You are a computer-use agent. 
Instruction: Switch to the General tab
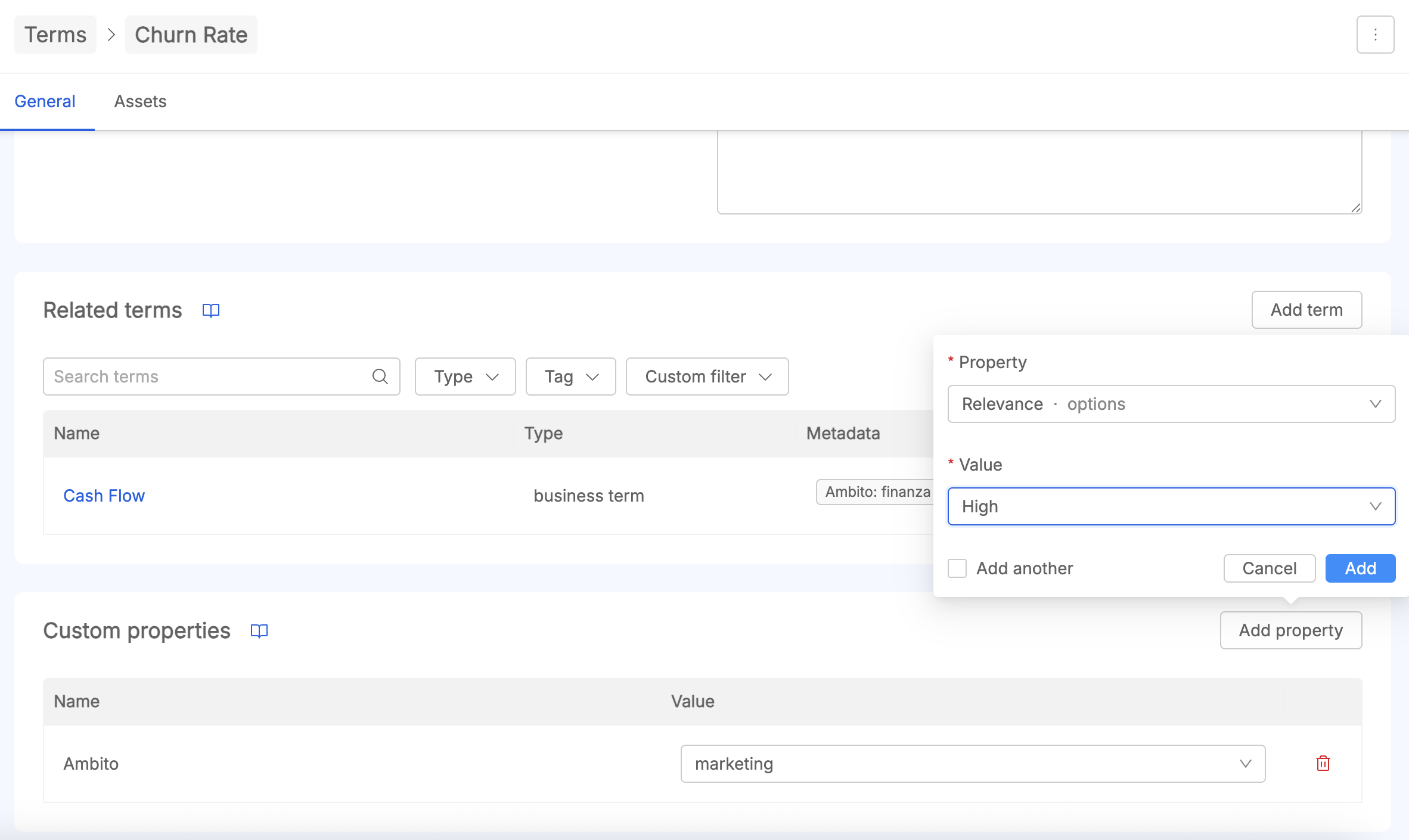coord(45,101)
